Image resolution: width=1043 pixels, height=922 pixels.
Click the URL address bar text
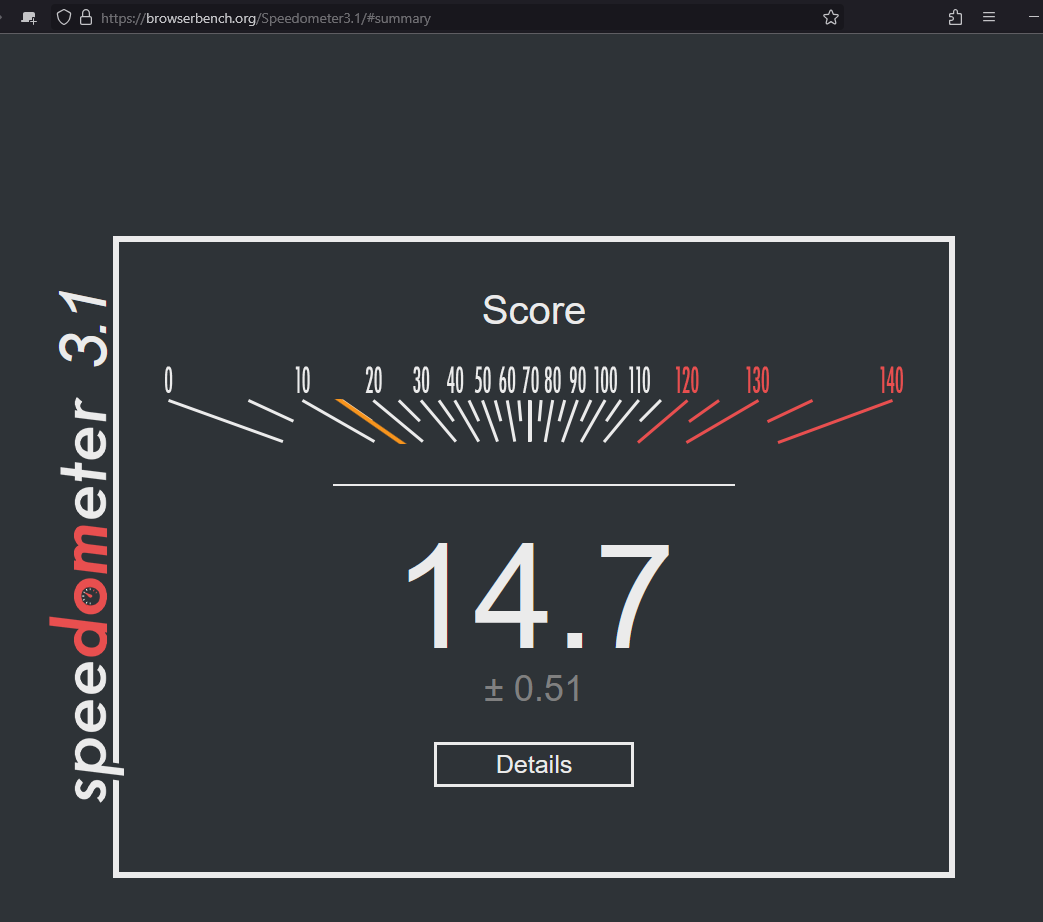click(266, 18)
